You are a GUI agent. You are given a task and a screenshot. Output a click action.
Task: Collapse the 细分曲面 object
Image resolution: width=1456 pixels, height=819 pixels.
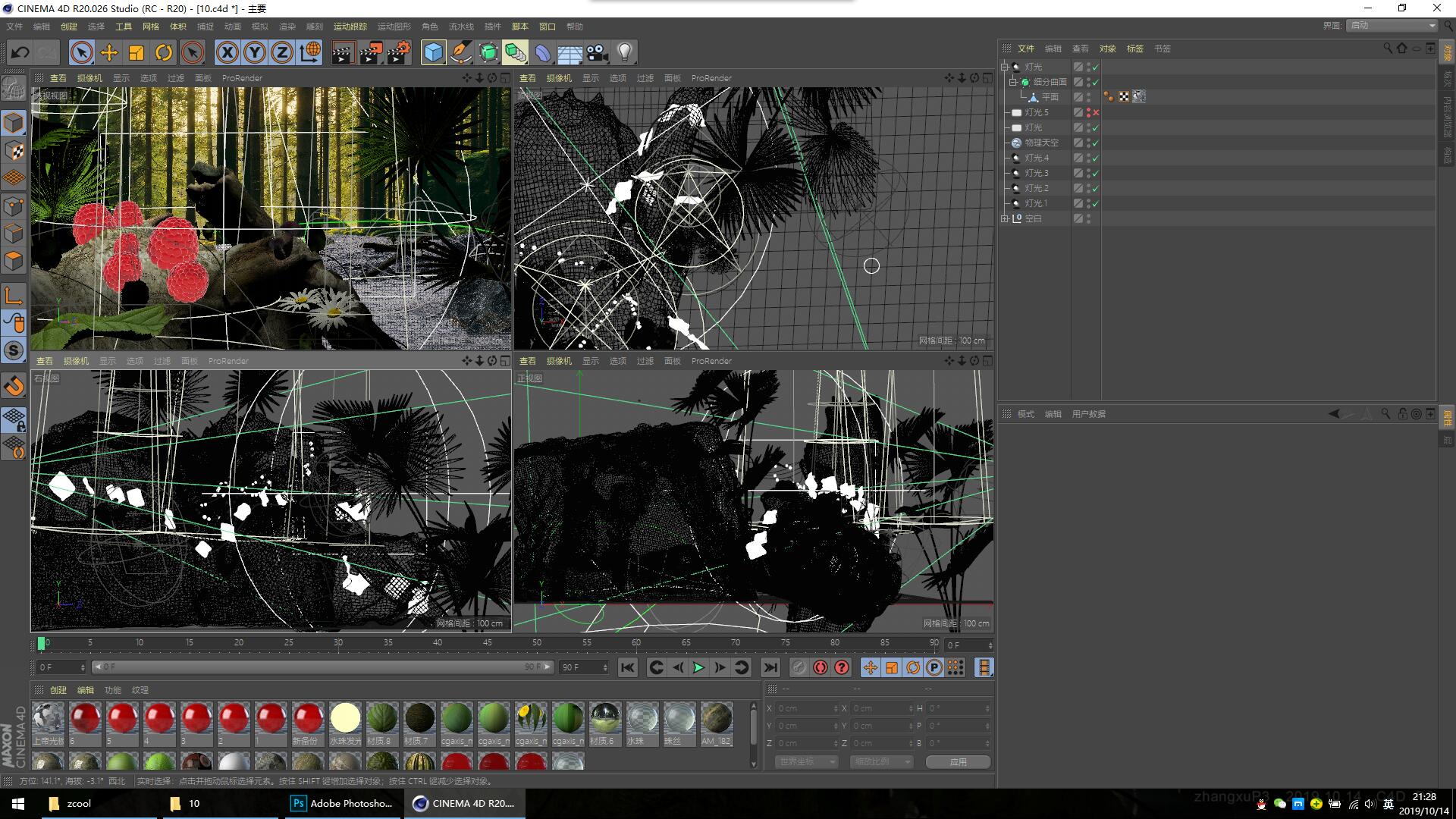tap(1012, 82)
